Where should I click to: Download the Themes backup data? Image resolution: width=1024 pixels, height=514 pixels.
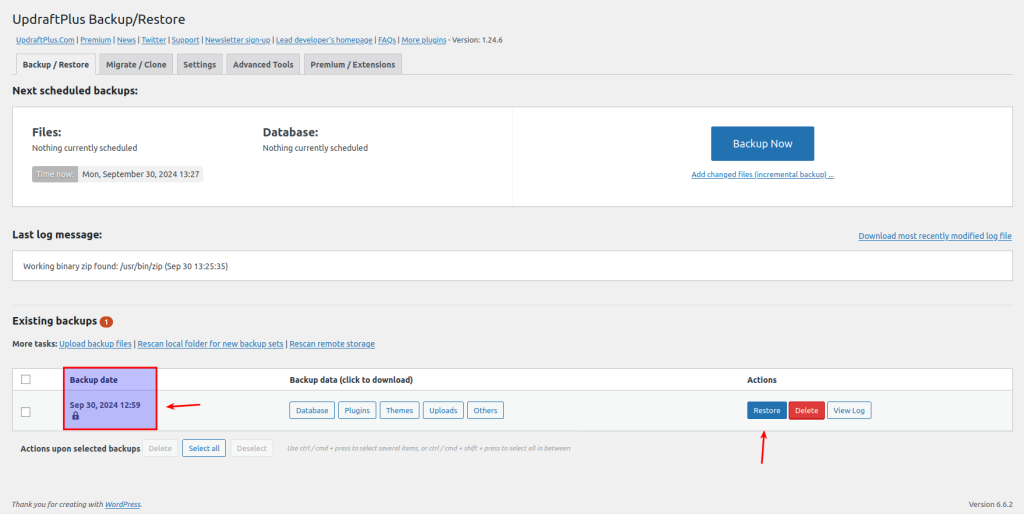coord(400,410)
